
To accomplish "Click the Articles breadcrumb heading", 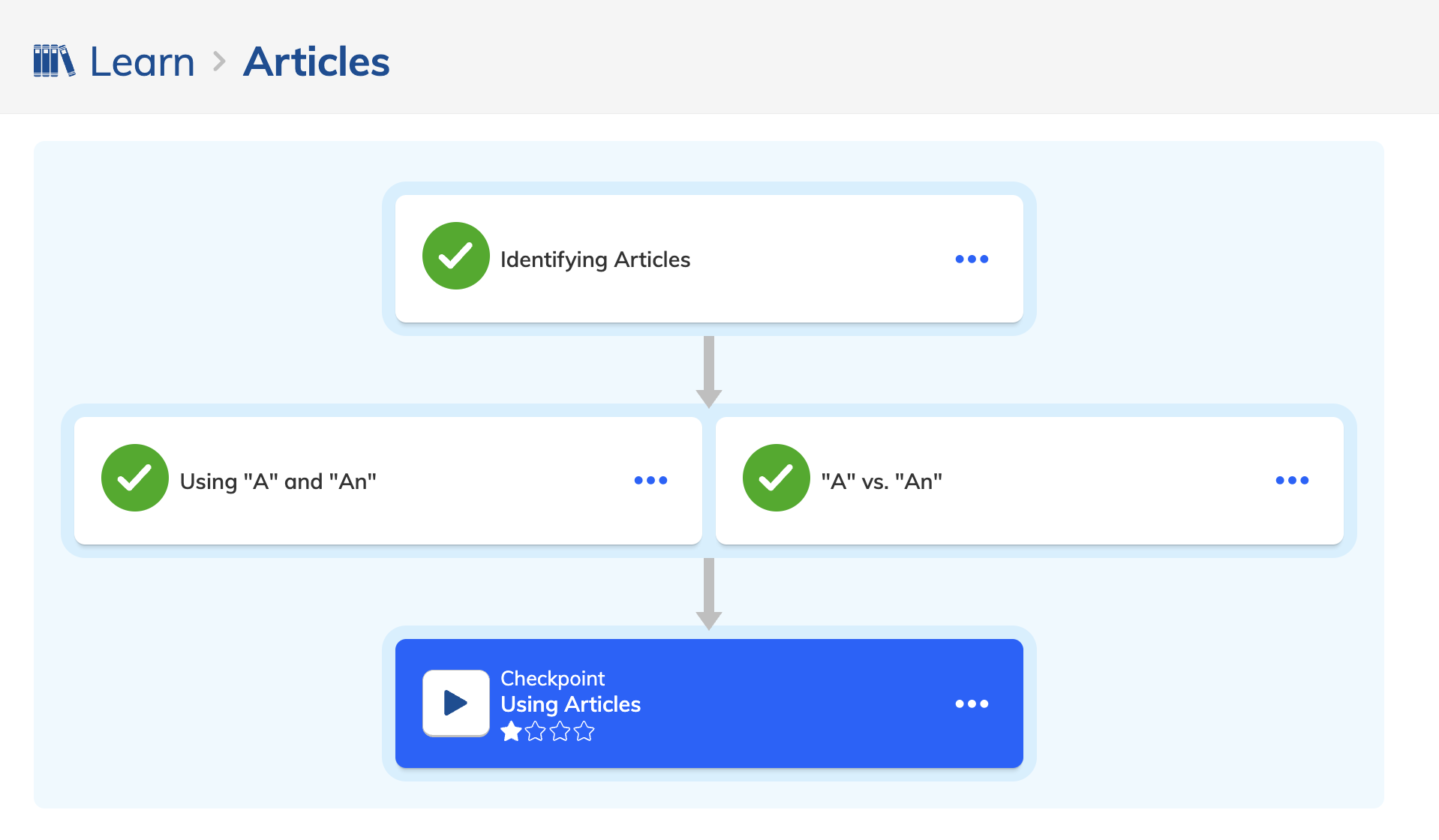I will click(317, 61).
